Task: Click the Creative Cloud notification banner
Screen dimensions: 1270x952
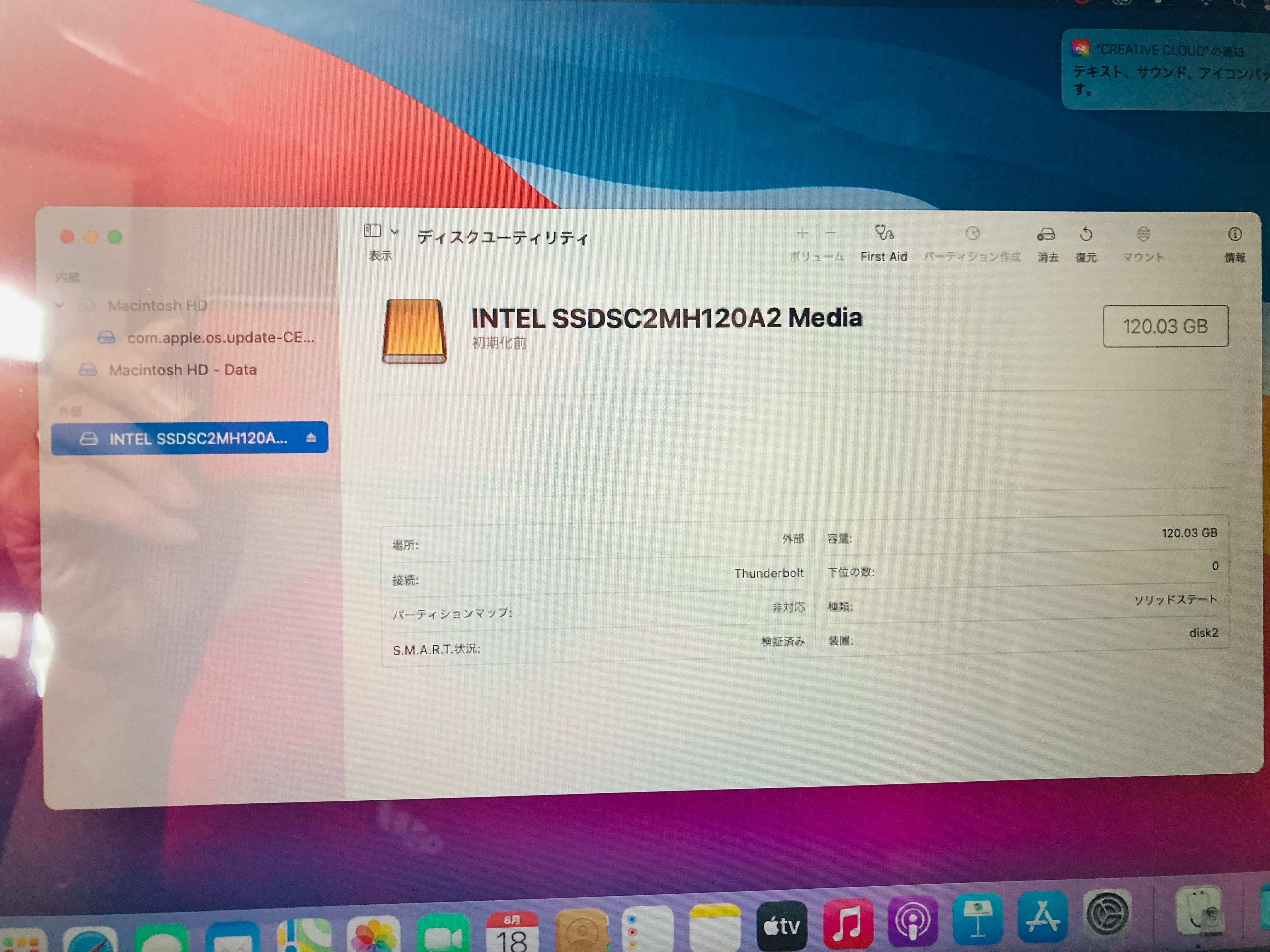Action: pyautogui.click(x=1165, y=69)
